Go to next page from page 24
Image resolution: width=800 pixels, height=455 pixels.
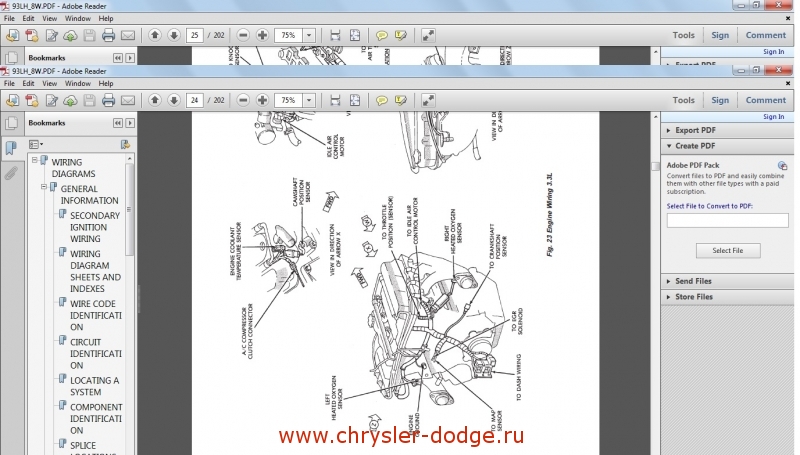[173, 101]
